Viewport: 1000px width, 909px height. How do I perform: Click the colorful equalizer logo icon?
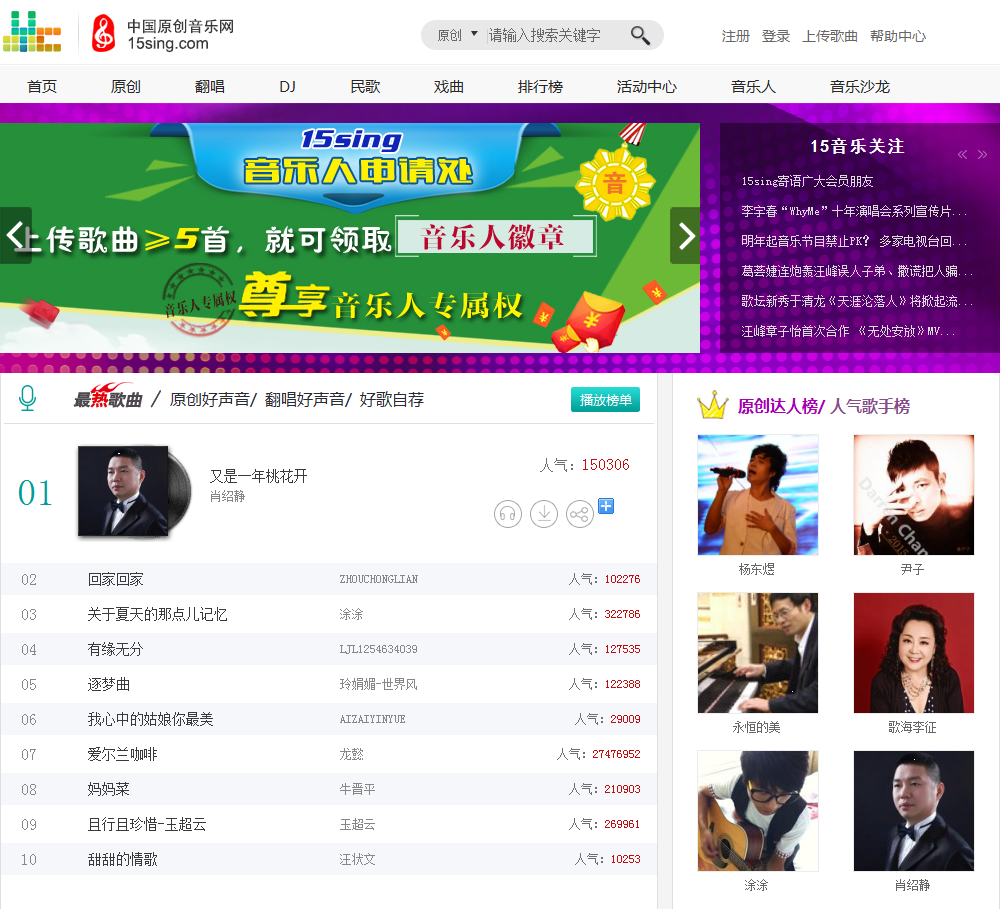32,31
